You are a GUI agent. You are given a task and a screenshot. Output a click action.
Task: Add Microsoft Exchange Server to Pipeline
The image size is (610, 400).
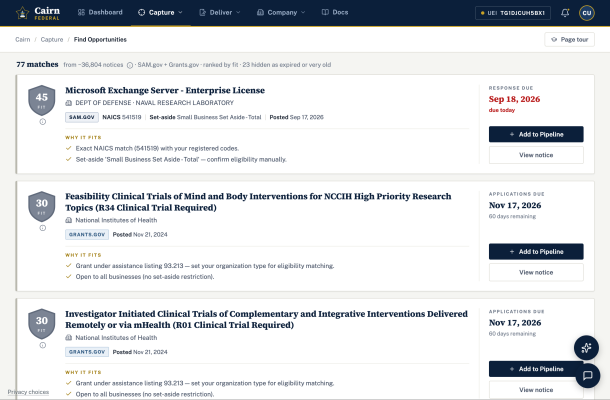(536, 134)
